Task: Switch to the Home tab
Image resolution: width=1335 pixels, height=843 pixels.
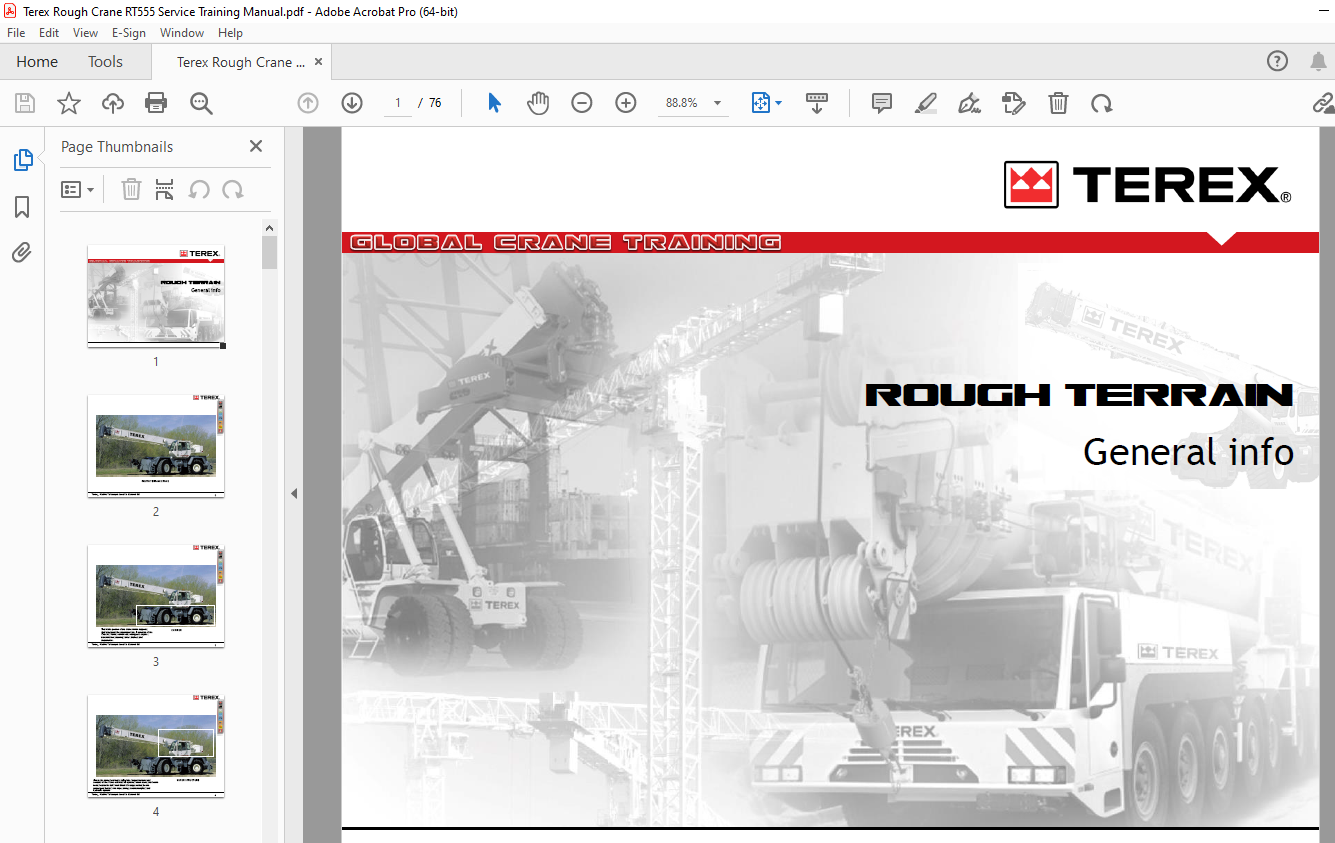Action: pyautogui.click(x=37, y=61)
